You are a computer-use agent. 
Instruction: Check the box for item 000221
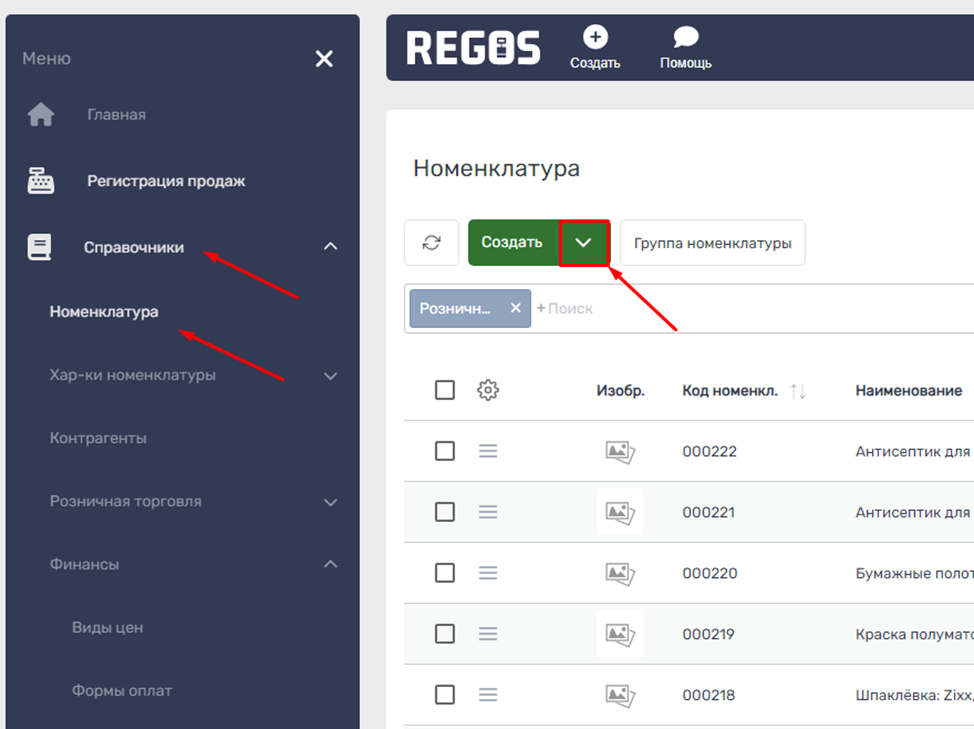(445, 512)
